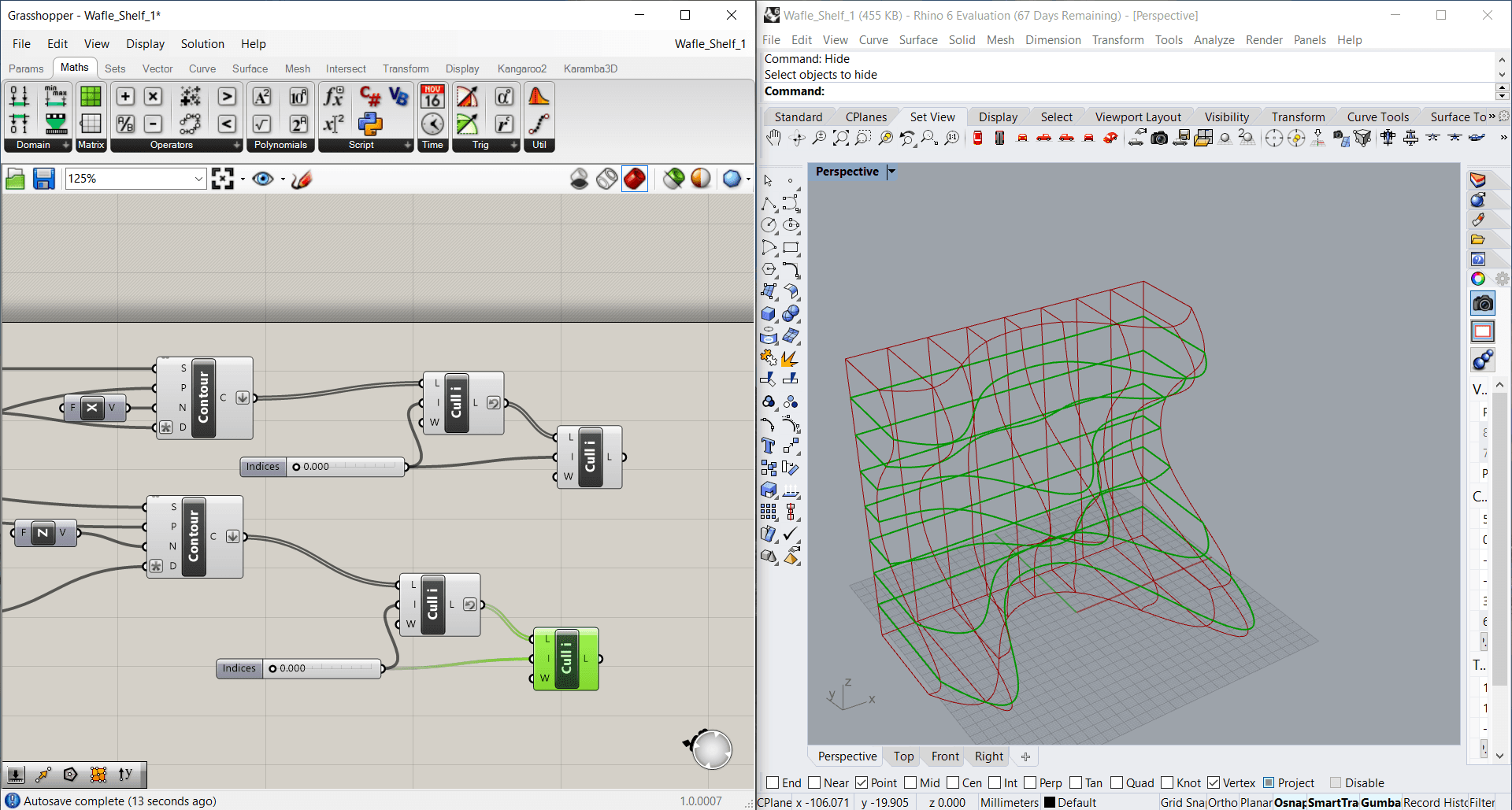The width and height of the screenshot is (1512, 810).
Task: Click the Rhino Pan view hand icon
Action: (x=773, y=139)
